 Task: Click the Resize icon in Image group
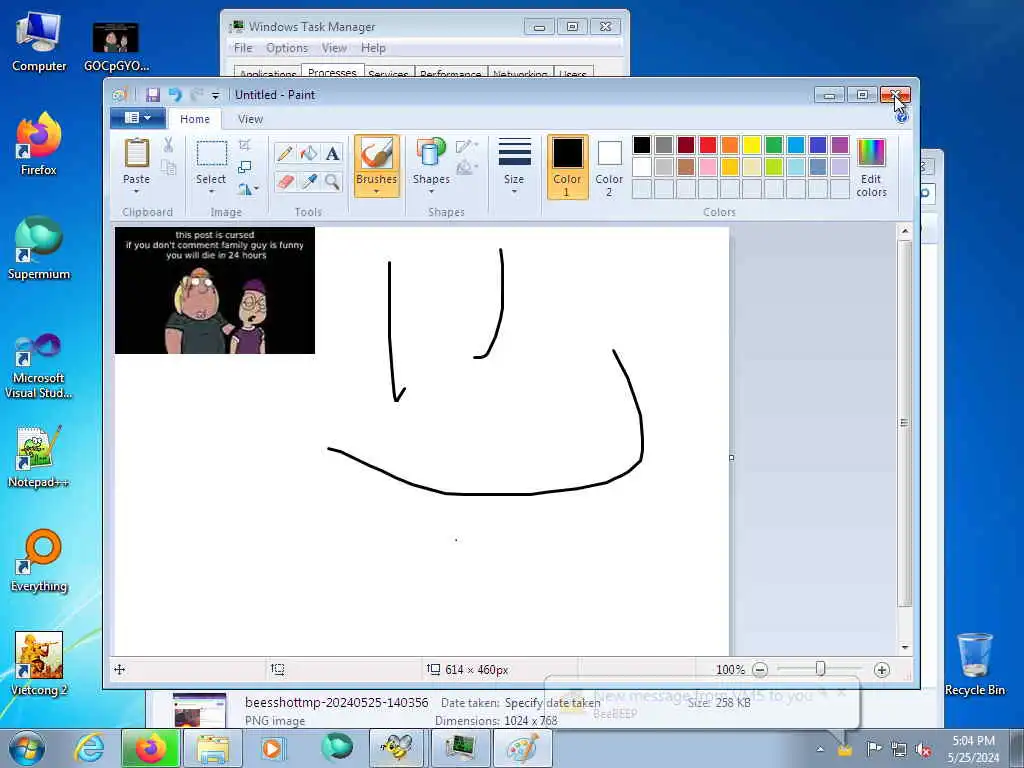pyautogui.click(x=244, y=168)
